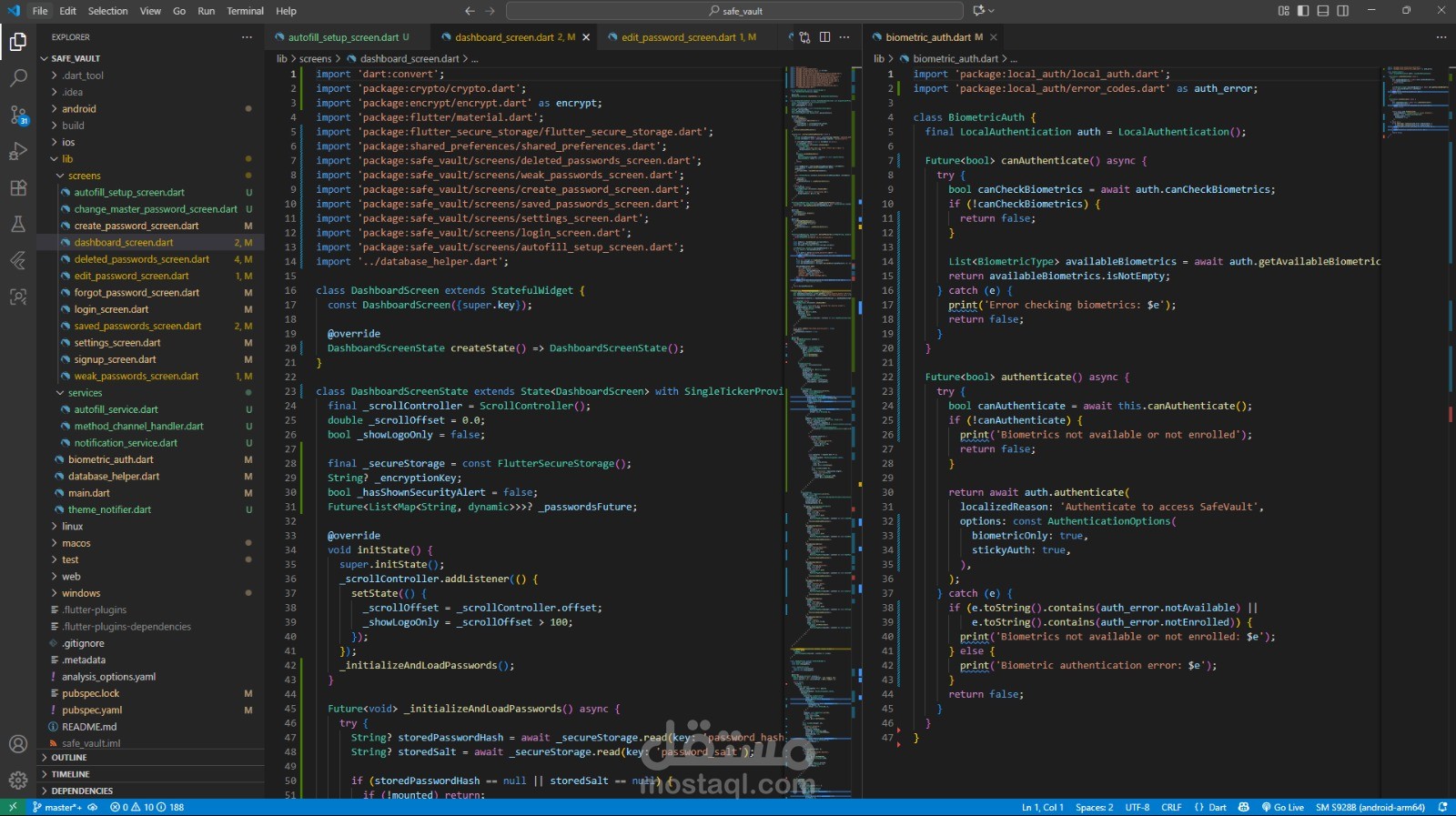Open the Testing flask icon
The height and width of the screenshot is (816, 1456).
[x=18, y=224]
